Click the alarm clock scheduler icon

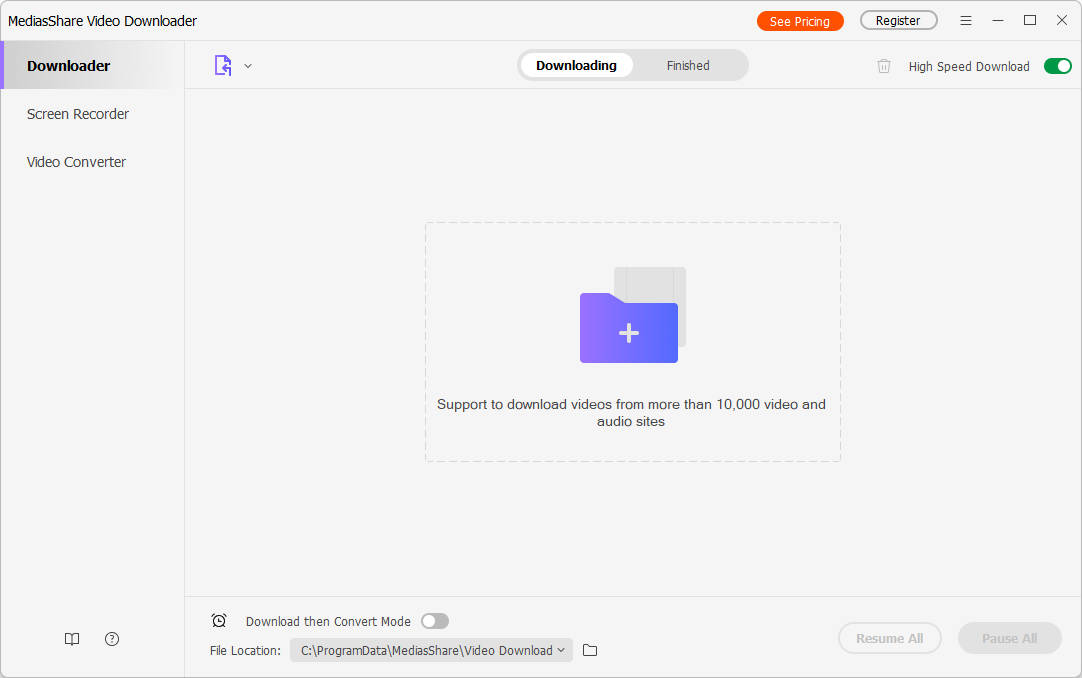tap(219, 620)
